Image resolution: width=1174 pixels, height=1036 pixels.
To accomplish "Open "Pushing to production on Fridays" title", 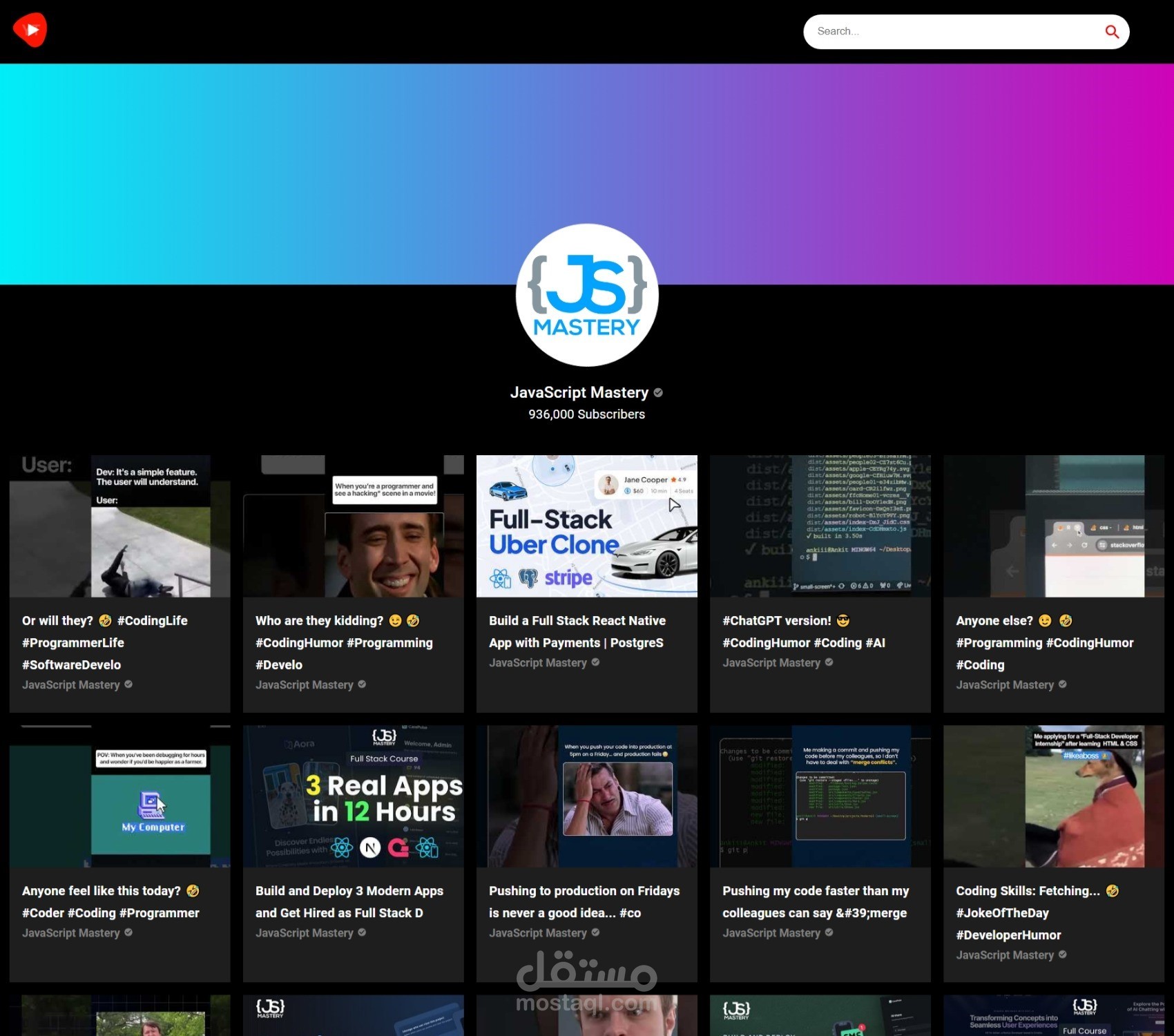I will coord(584,901).
